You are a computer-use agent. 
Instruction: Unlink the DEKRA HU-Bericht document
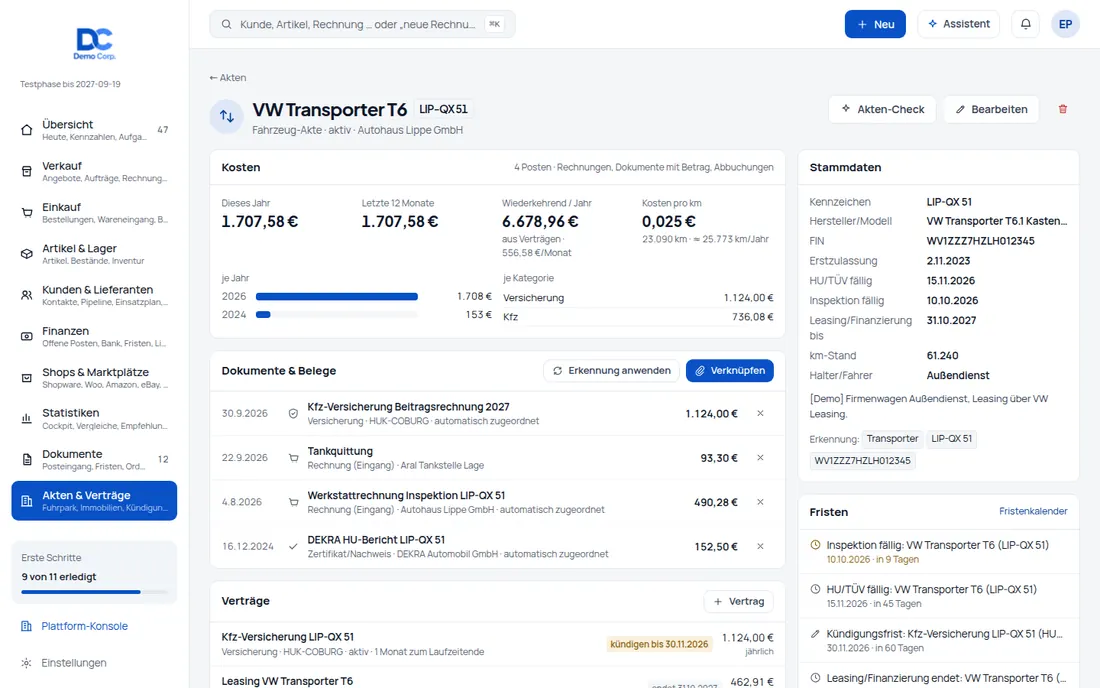(x=760, y=546)
